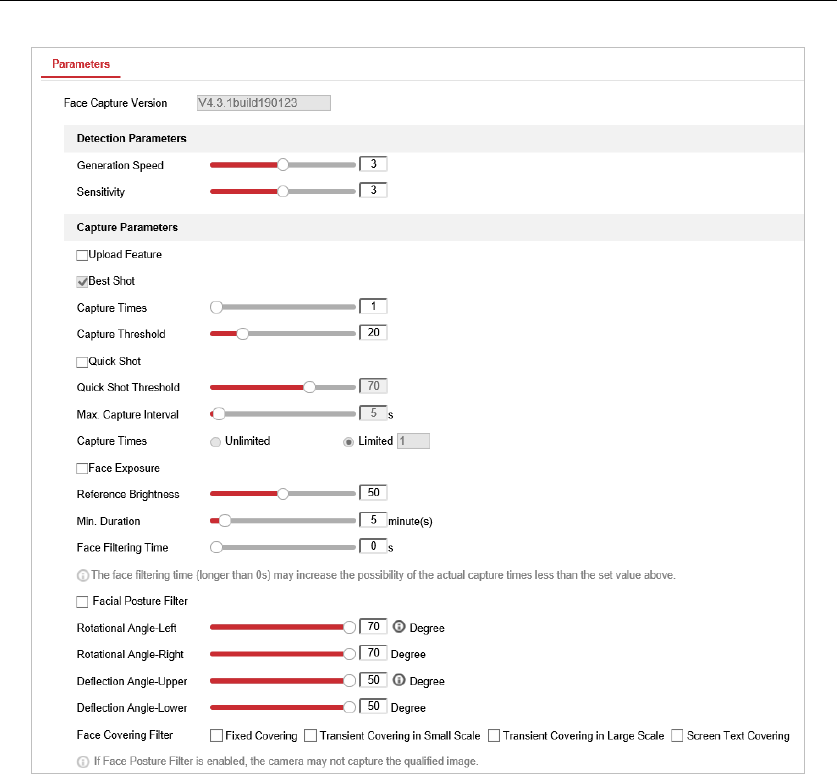This screenshot has height=774, width=837.
Task: Select the Unlimited capture times radio button
Action: (216, 442)
